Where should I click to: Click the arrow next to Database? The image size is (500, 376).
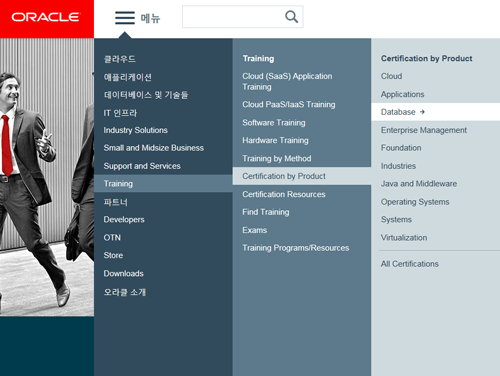(422, 112)
